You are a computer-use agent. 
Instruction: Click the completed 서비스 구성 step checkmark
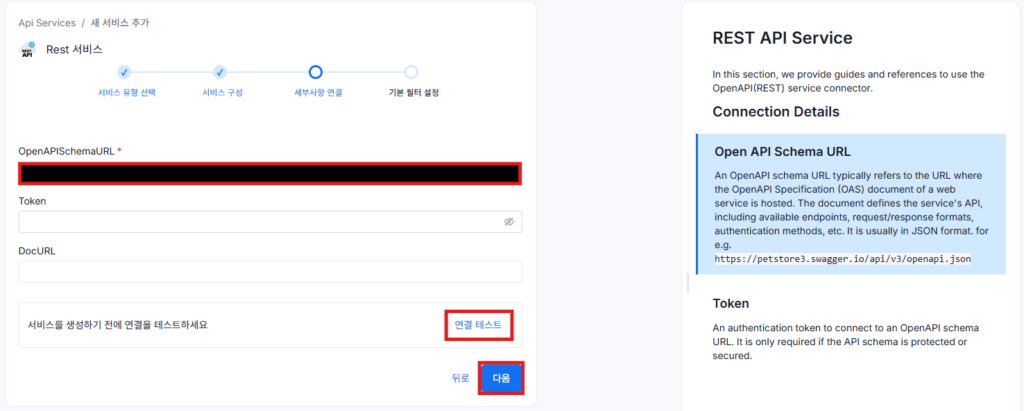pos(220,72)
